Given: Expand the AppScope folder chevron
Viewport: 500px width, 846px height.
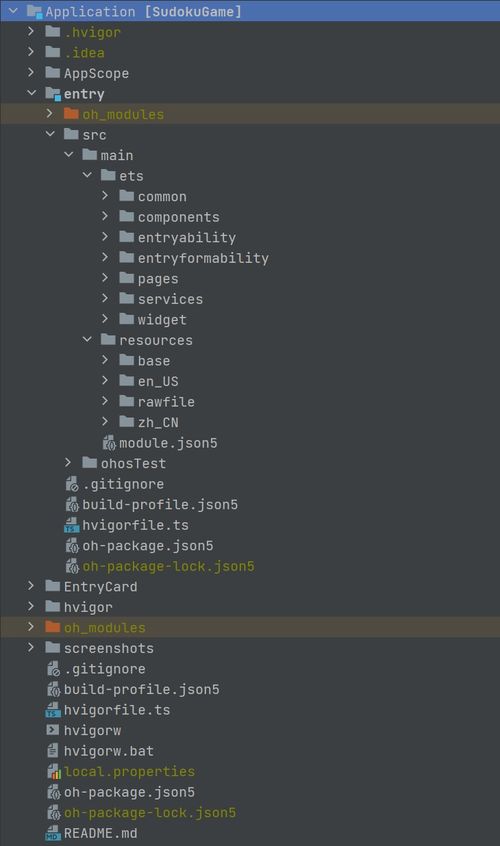Looking at the screenshot, I should [x=31, y=72].
